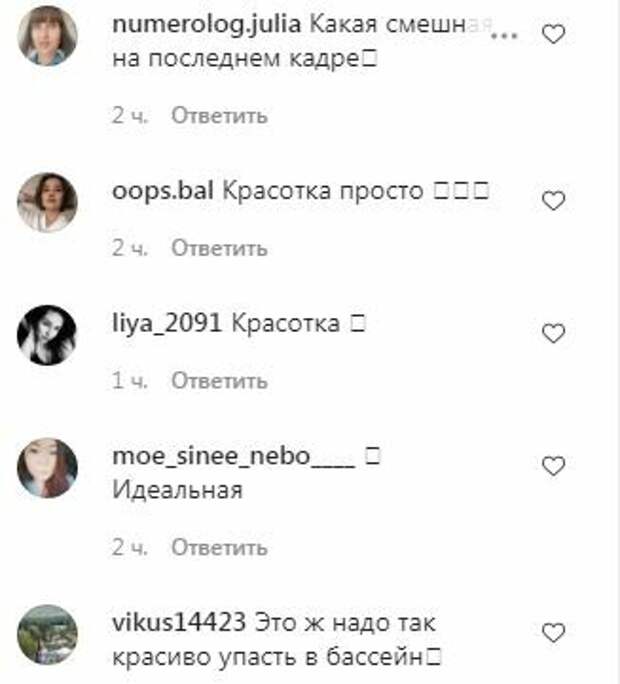Image resolution: width=620 pixels, height=684 pixels.
Task: Open vikus14423 landscape avatar
Action: [x=47, y=634]
